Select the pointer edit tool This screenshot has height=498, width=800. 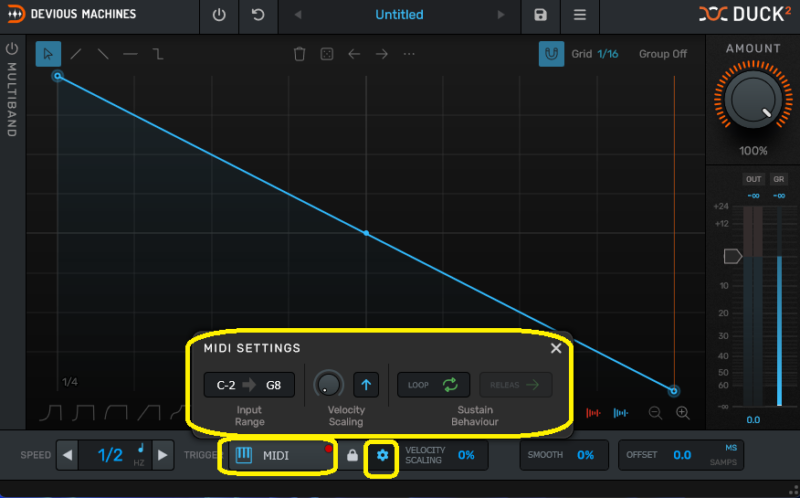pos(47,54)
